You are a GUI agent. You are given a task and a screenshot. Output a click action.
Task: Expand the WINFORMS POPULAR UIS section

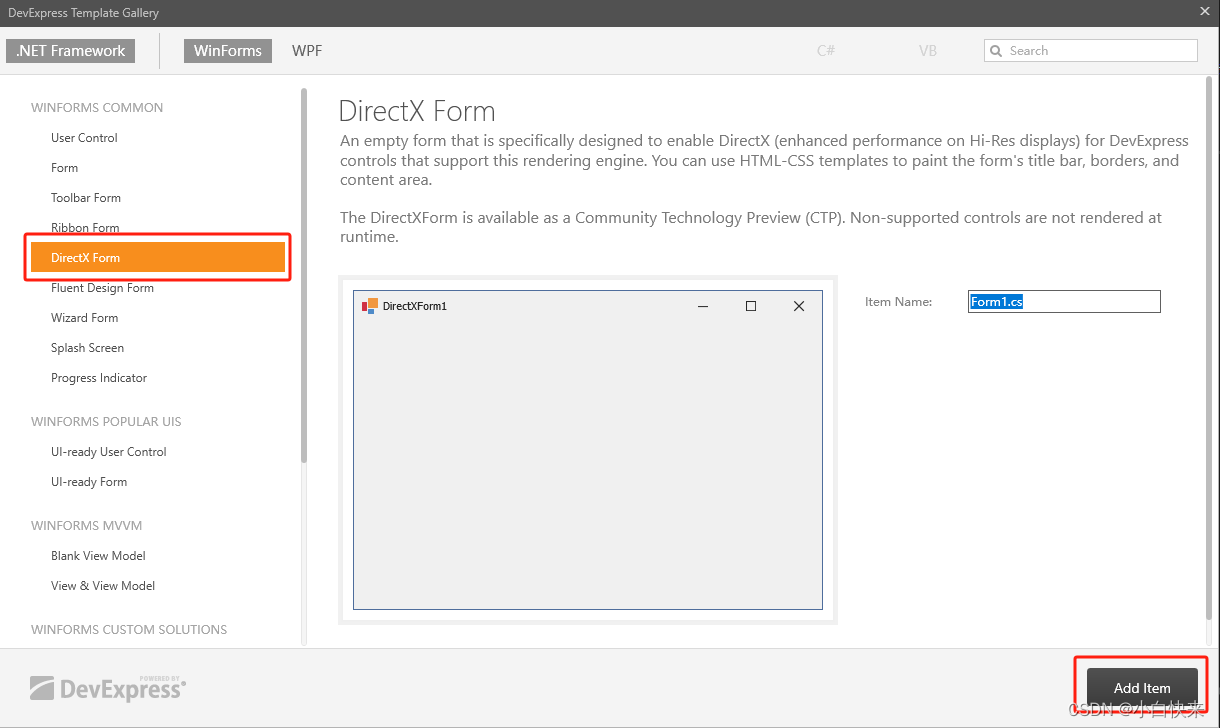[x=106, y=421]
